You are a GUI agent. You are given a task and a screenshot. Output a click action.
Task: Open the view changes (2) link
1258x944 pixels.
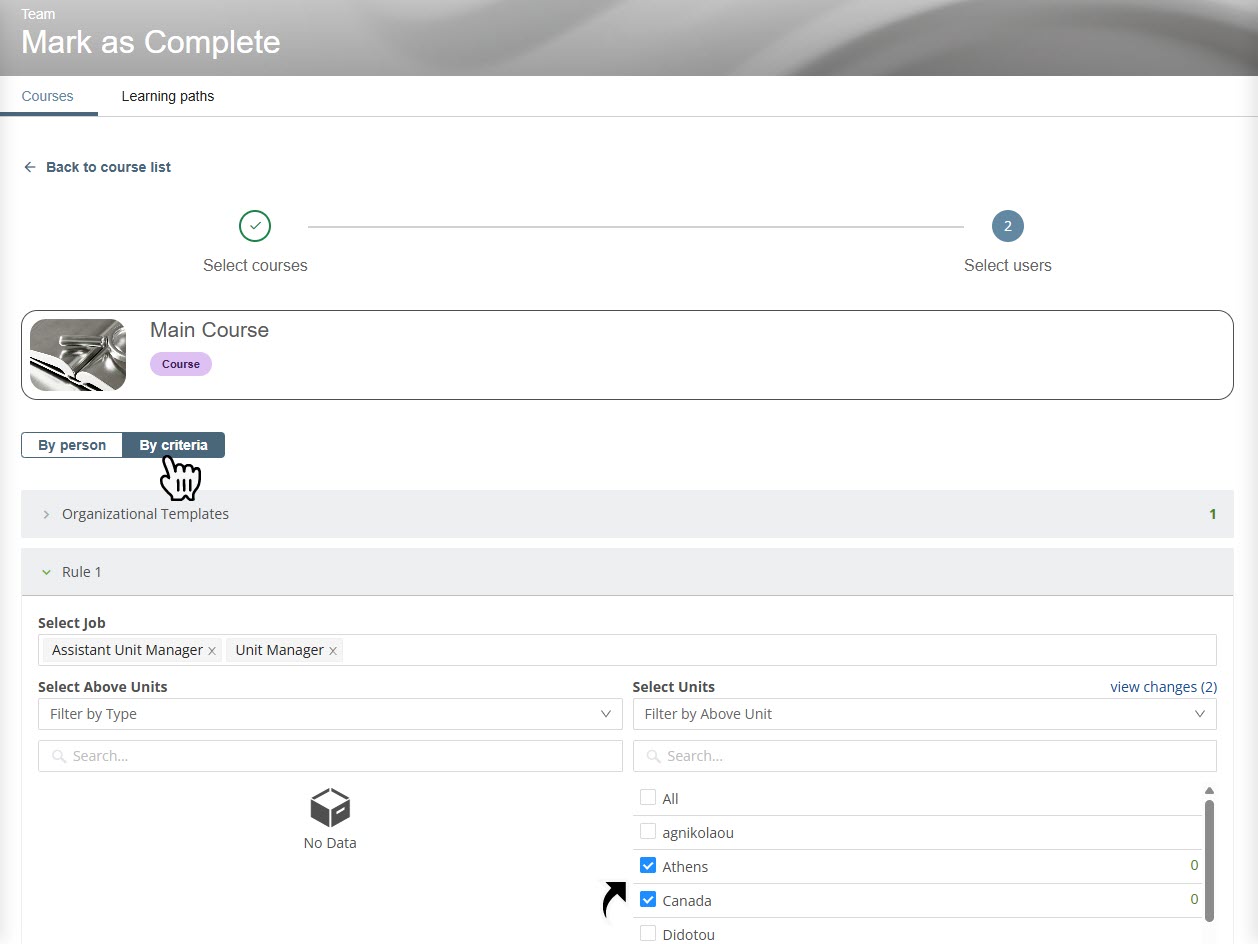[x=1163, y=687]
